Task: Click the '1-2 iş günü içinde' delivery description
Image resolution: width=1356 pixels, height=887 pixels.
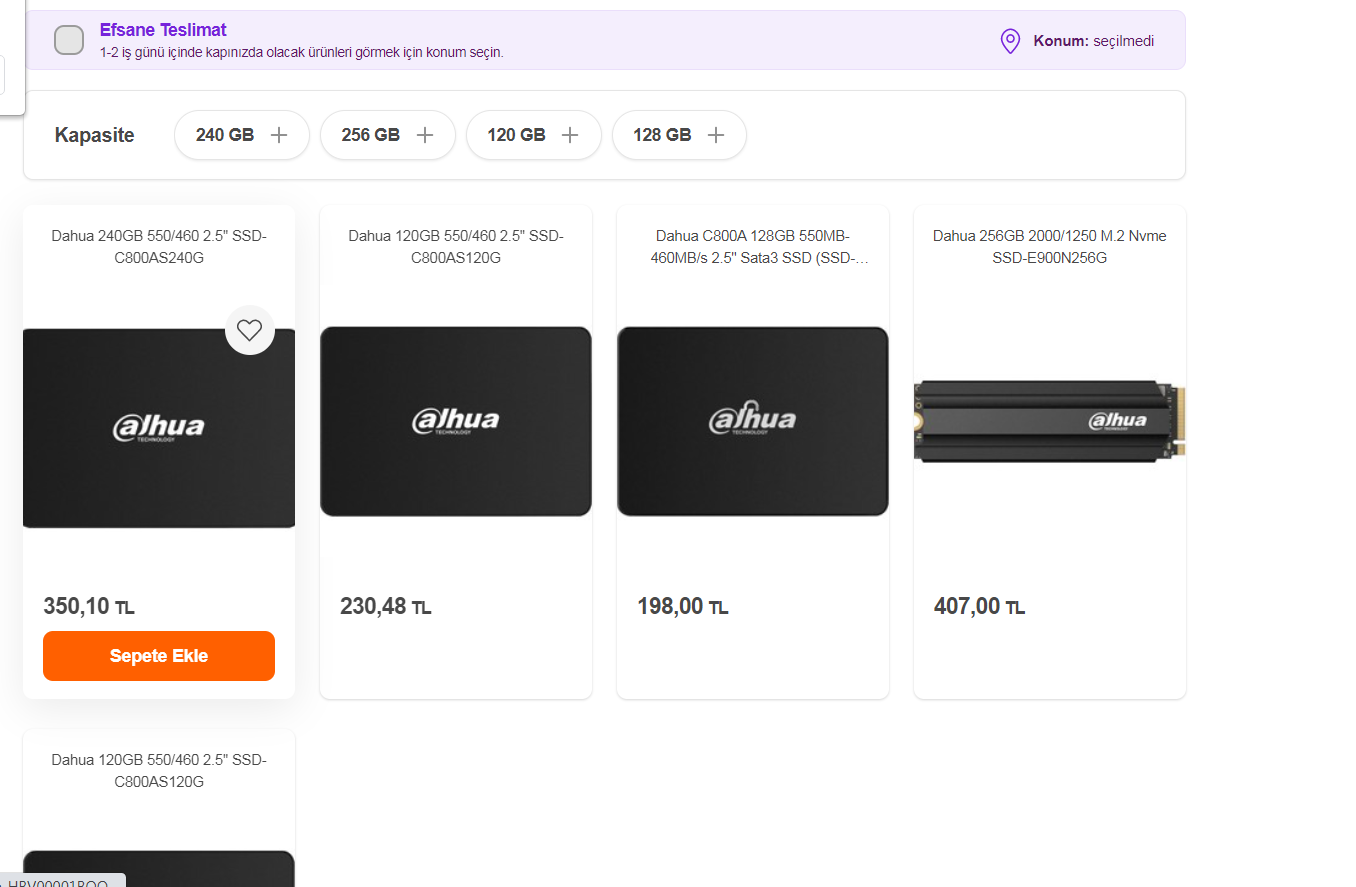Action: [x=301, y=52]
